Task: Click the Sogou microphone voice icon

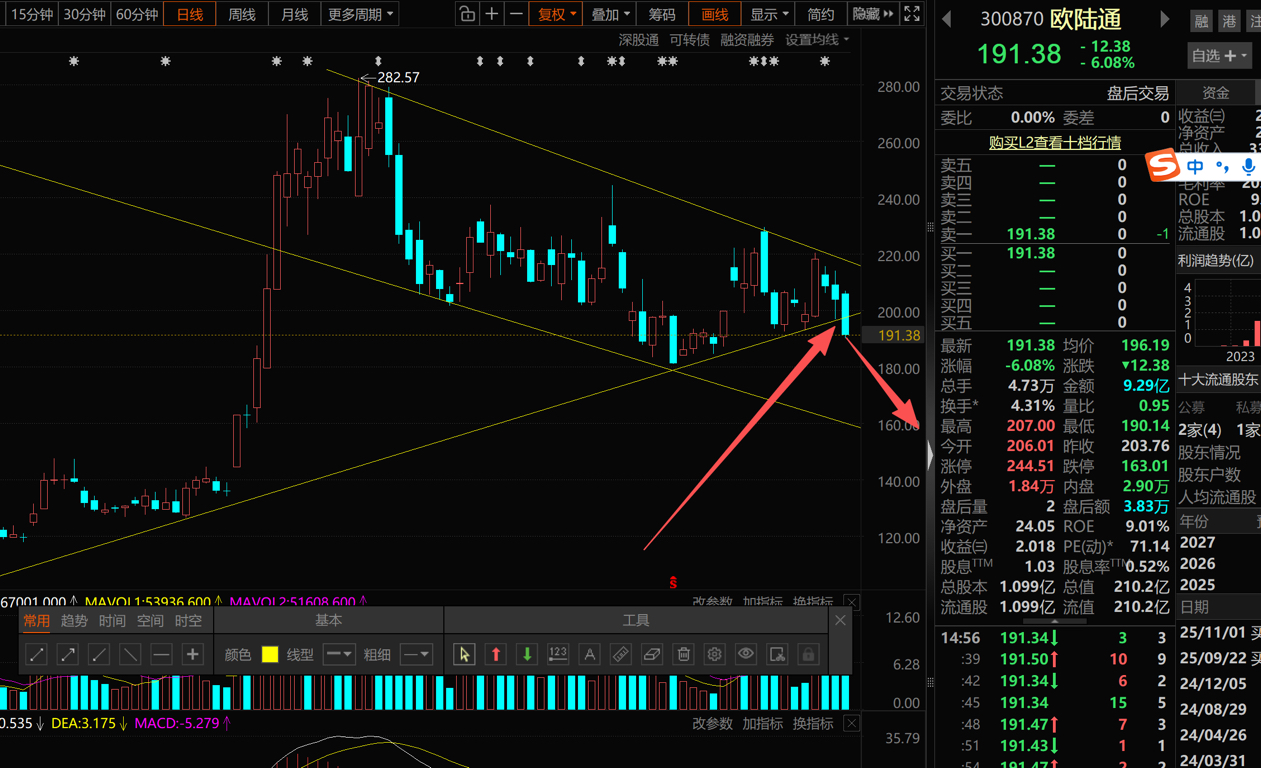Action: (x=1248, y=167)
